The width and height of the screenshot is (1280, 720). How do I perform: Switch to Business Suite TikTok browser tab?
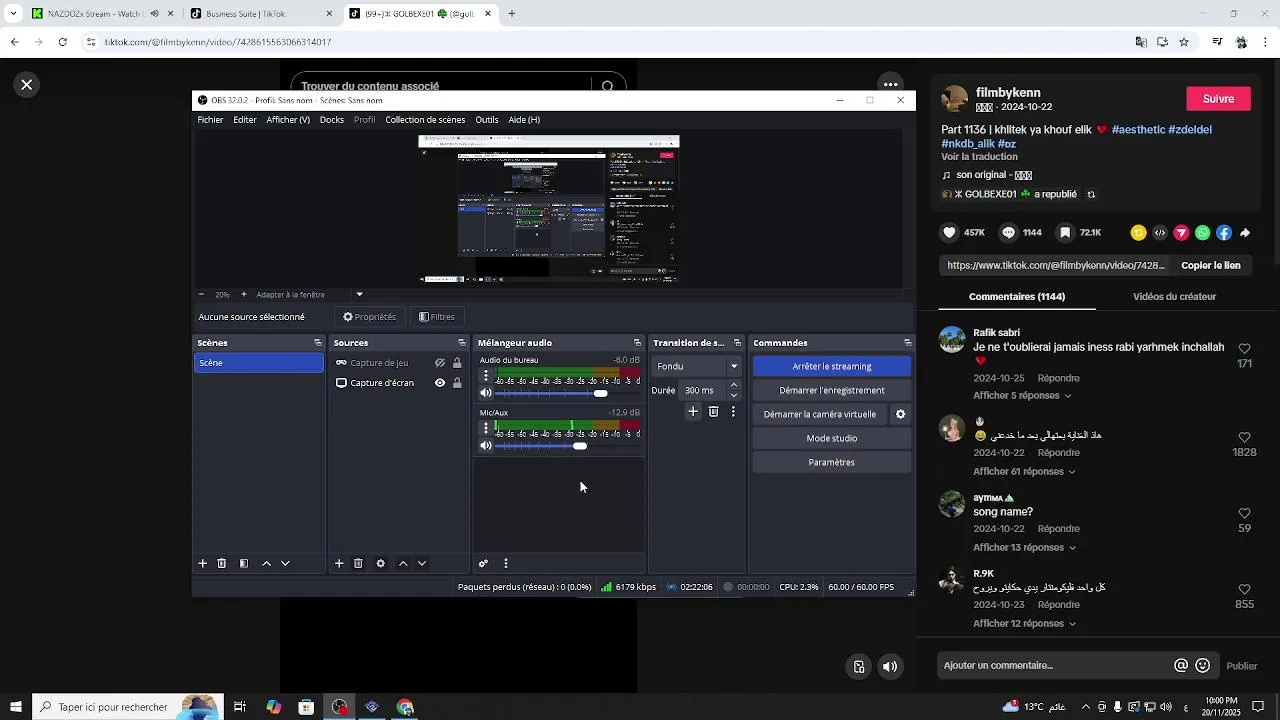point(260,14)
